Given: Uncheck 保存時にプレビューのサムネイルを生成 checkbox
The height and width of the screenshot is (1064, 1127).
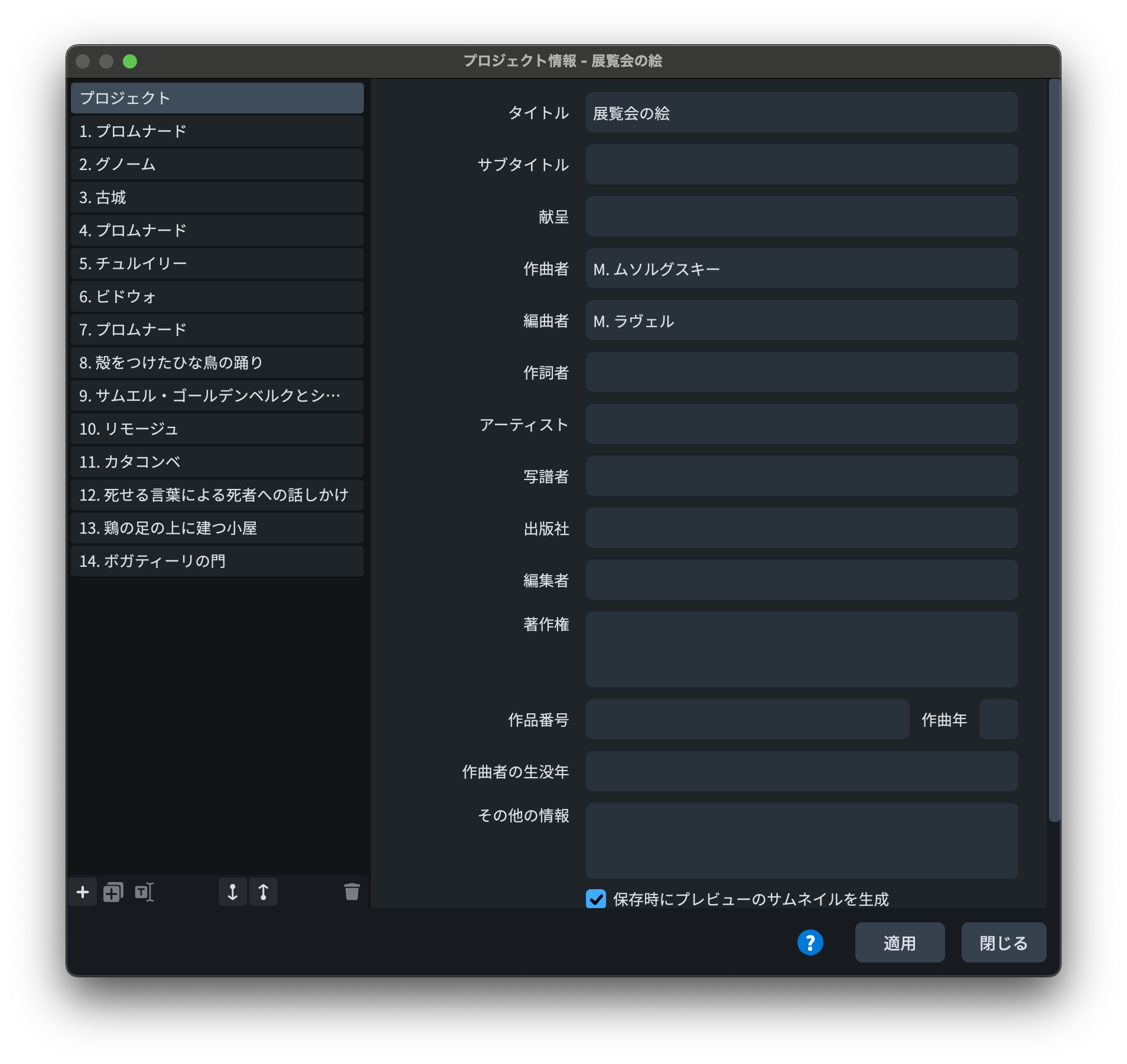Looking at the screenshot, I should click(596, 899).
